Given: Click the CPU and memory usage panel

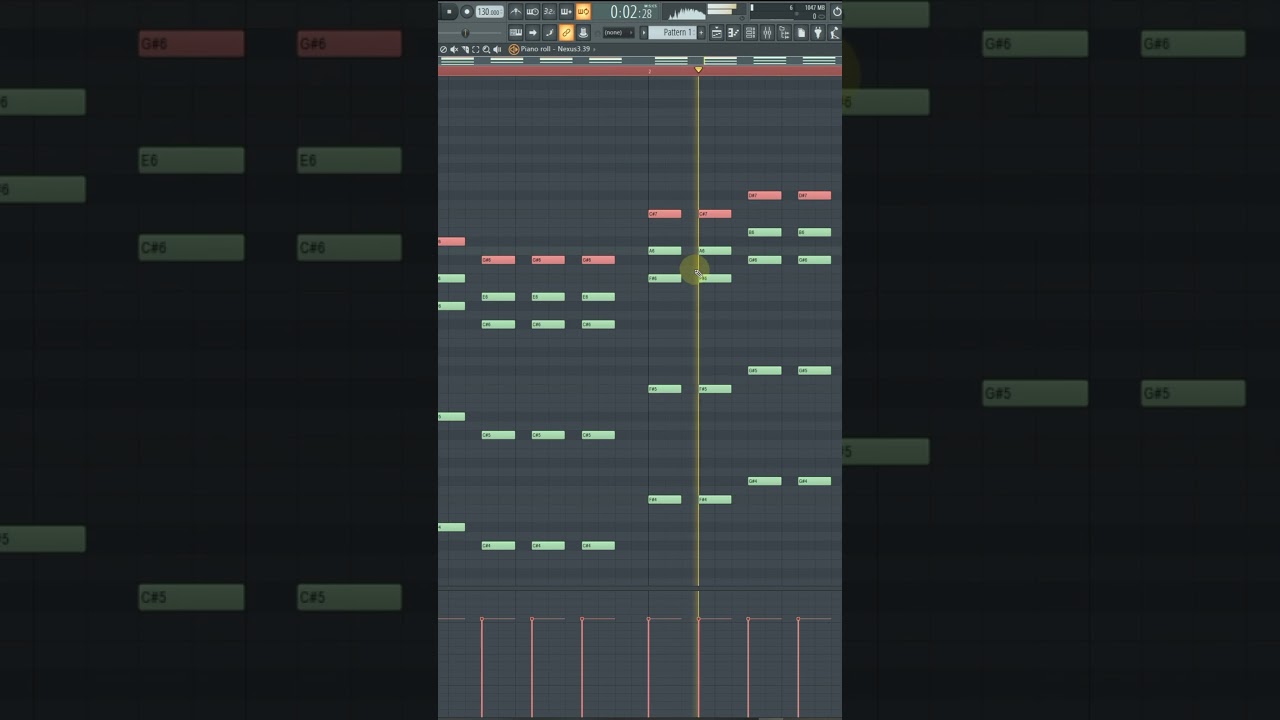Looking at the screenshot, I should coord(788,13).
